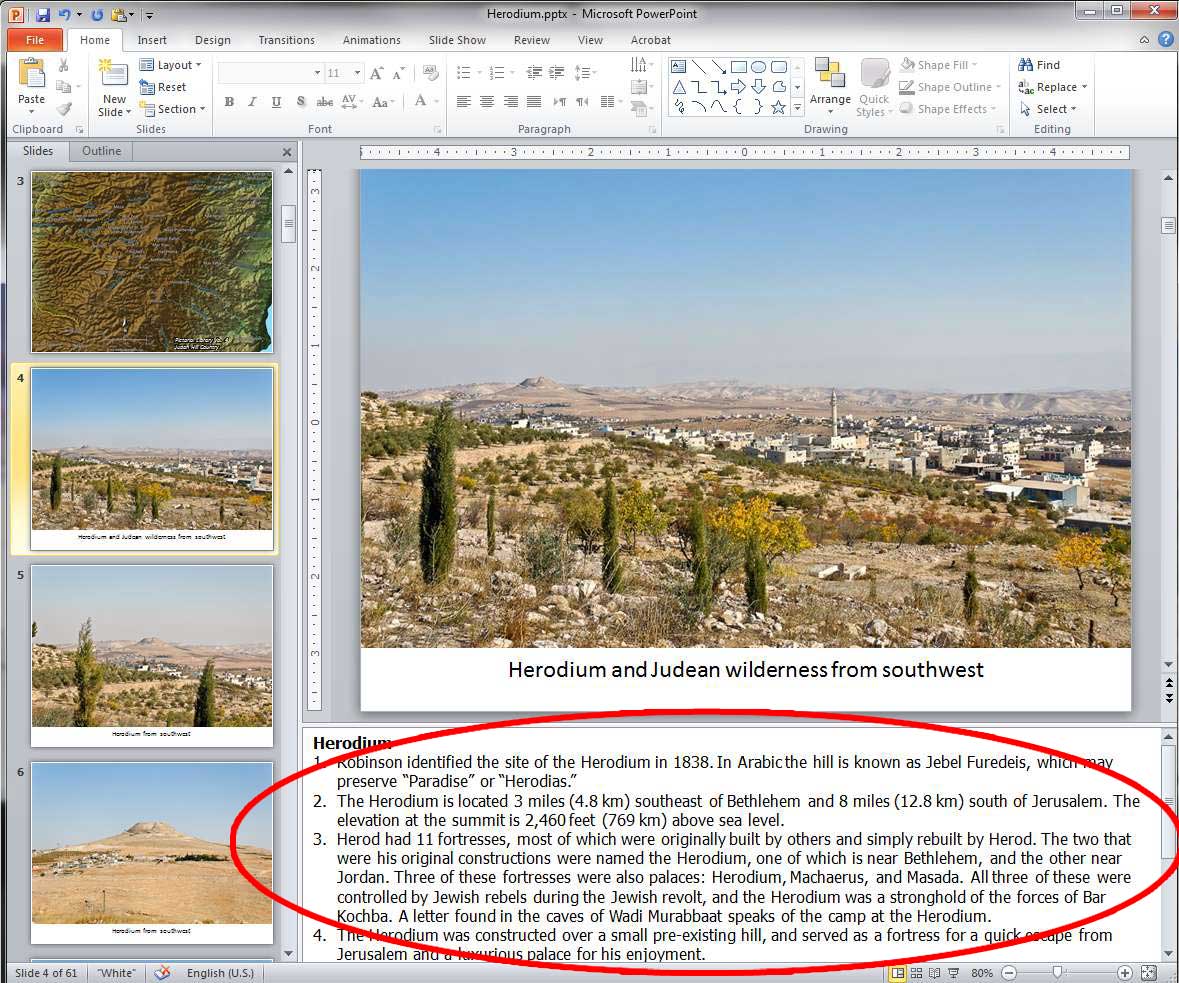Click the spell check icon in status bar

(161, 972)
